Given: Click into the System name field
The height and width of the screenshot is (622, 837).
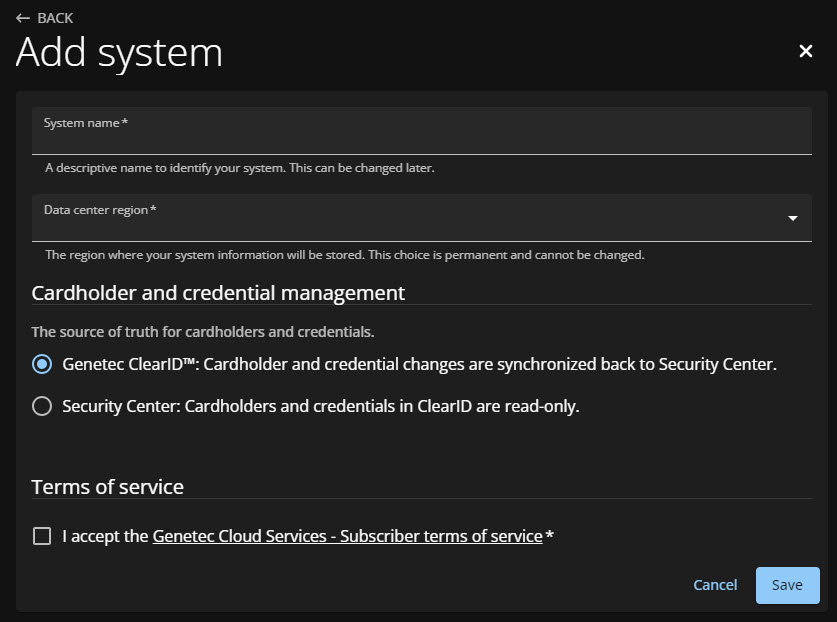Looking at the screenshot, I should tap(421, 137).
